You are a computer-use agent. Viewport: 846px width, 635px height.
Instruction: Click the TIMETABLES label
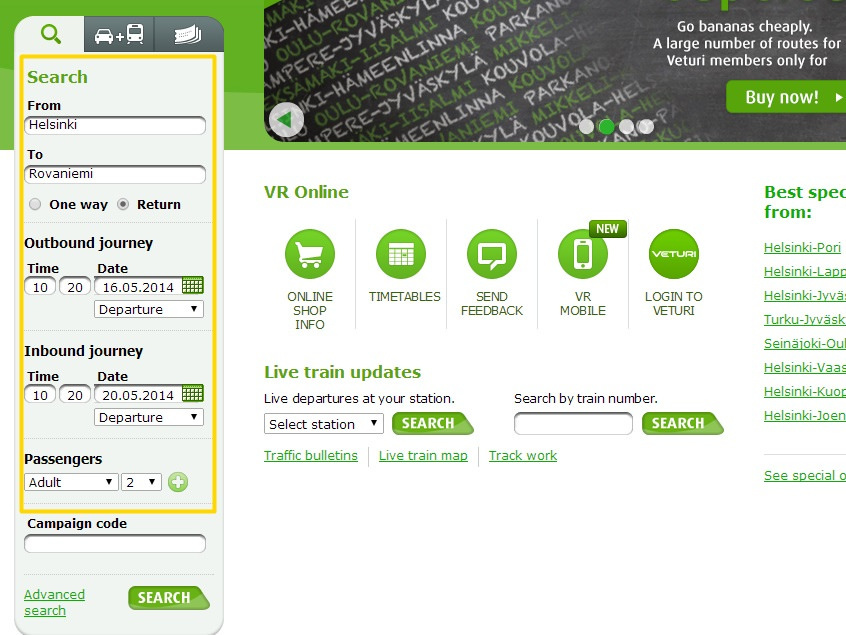(x=405, y=297)
